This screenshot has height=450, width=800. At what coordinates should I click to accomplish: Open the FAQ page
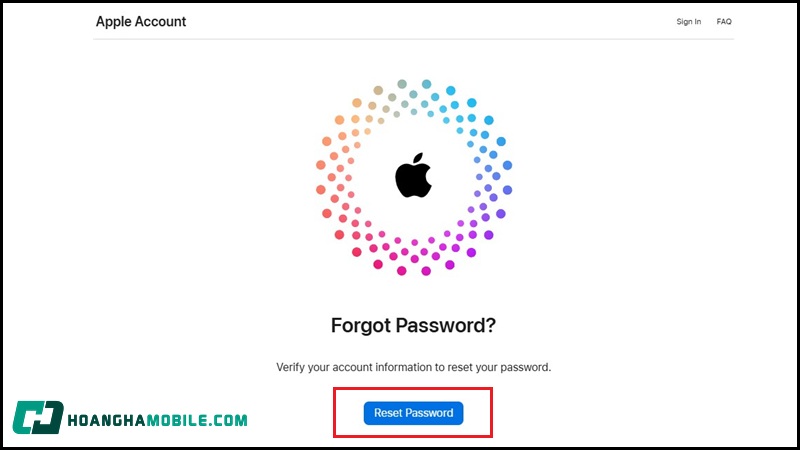724,22
